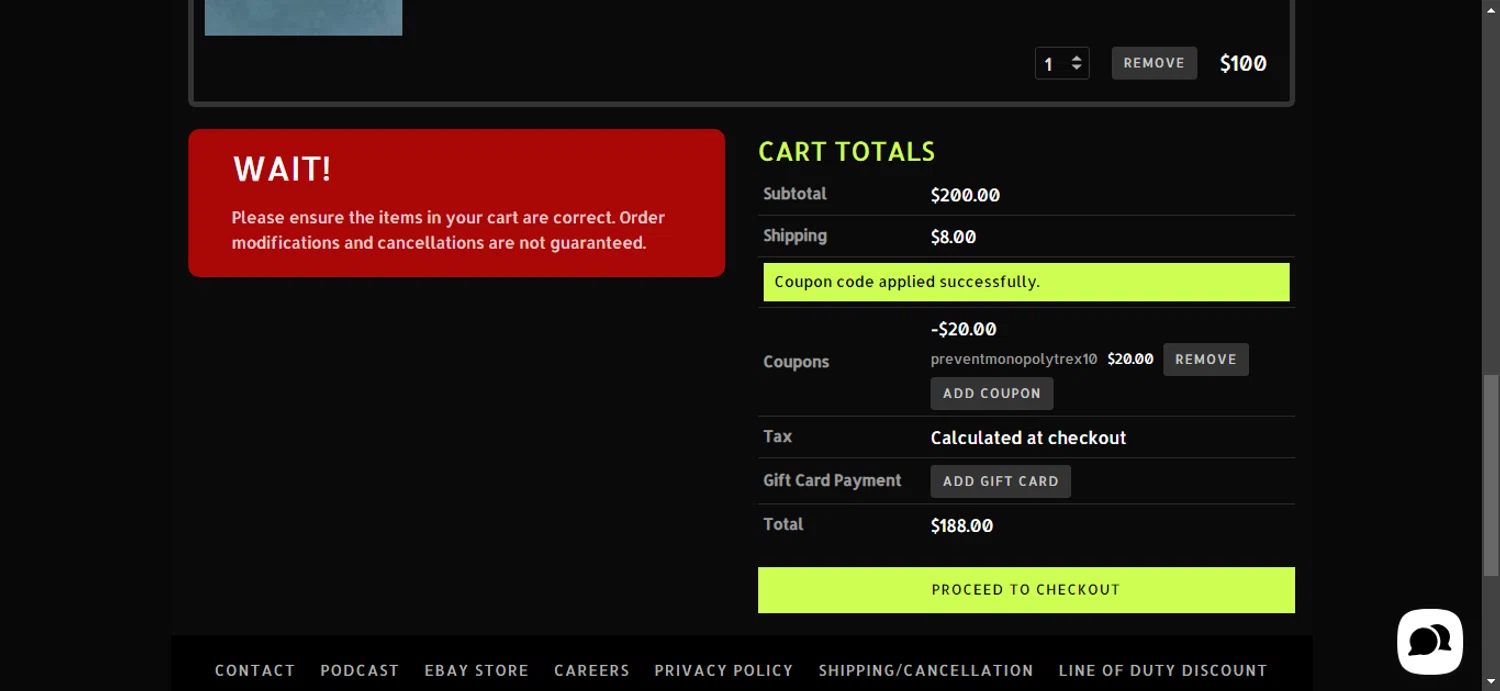The image size is (1500, 691).
Task: Click the page's vertical scrollbar thumb
Action: click(1491, 475)
